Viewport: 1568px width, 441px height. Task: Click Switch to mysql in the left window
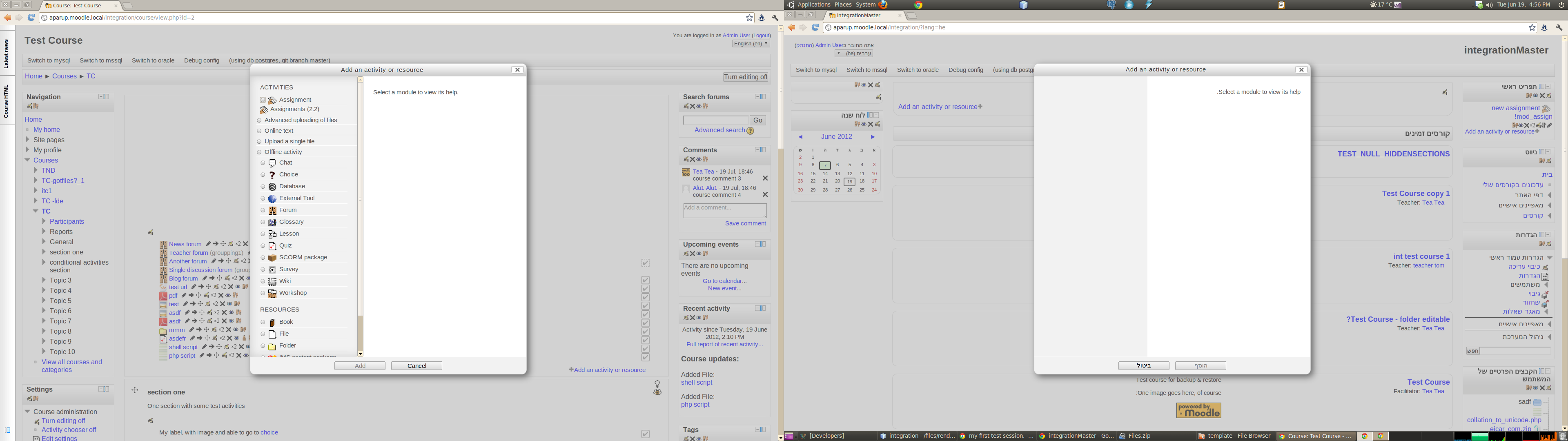[x=49, y=60]
